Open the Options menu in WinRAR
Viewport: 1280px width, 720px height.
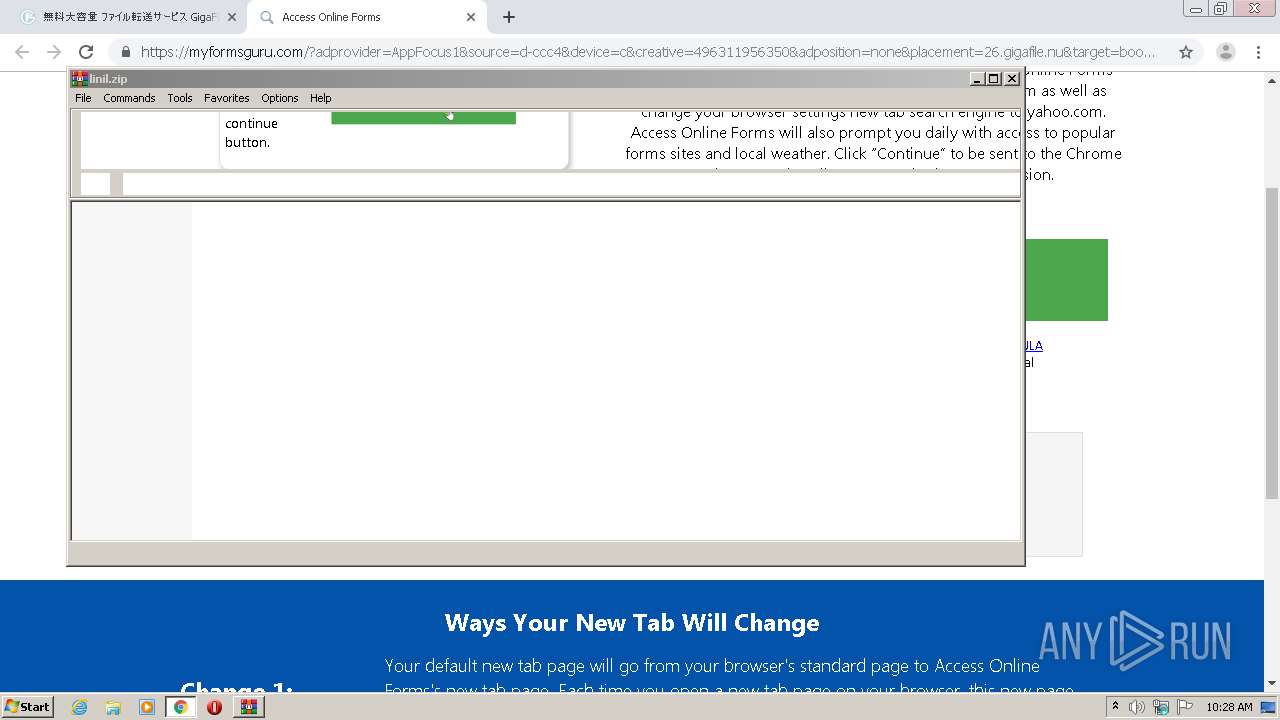coord(280,98)
